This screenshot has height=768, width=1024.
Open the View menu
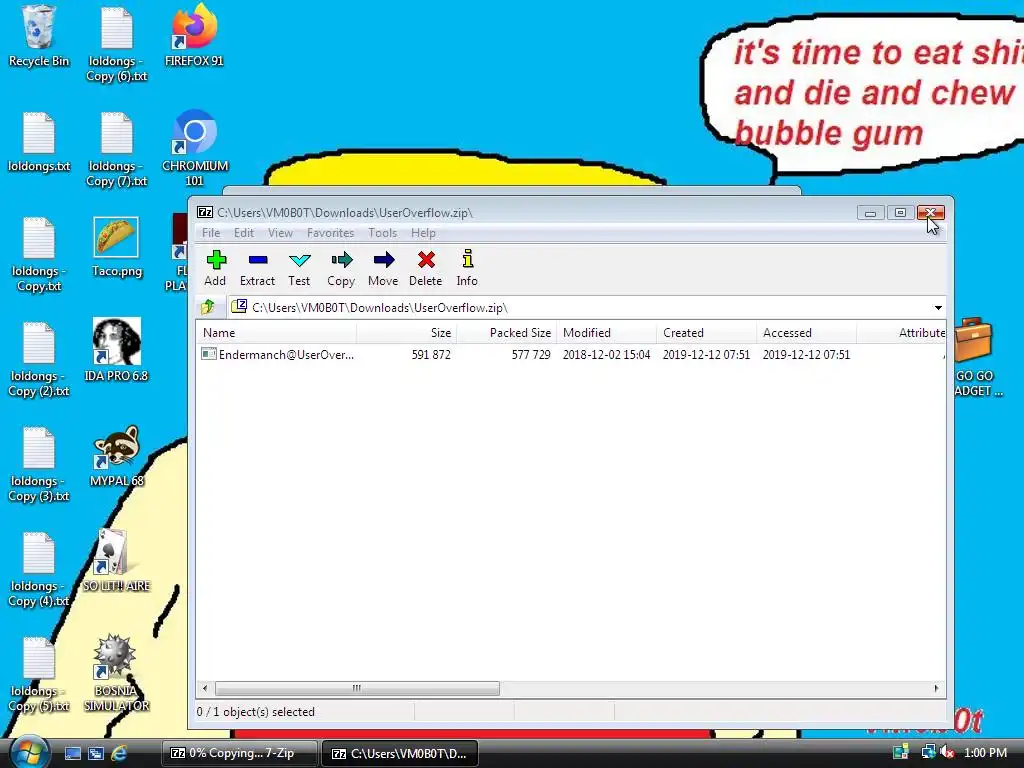(280, 233)
